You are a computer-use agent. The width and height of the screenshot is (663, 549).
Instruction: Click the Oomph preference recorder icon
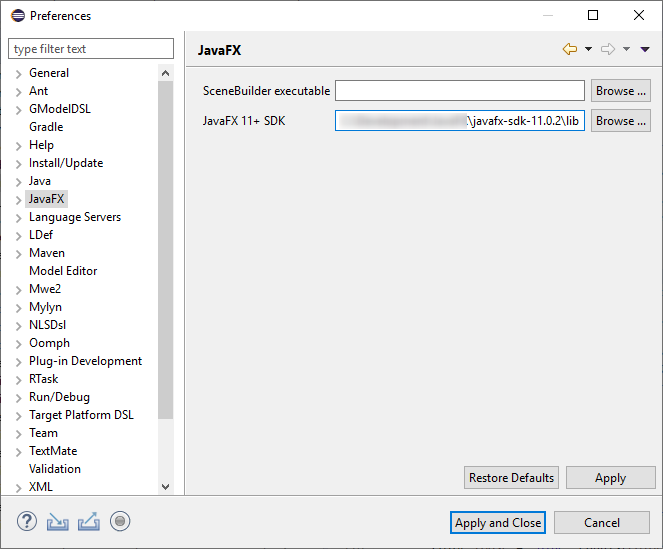point(120,521)
